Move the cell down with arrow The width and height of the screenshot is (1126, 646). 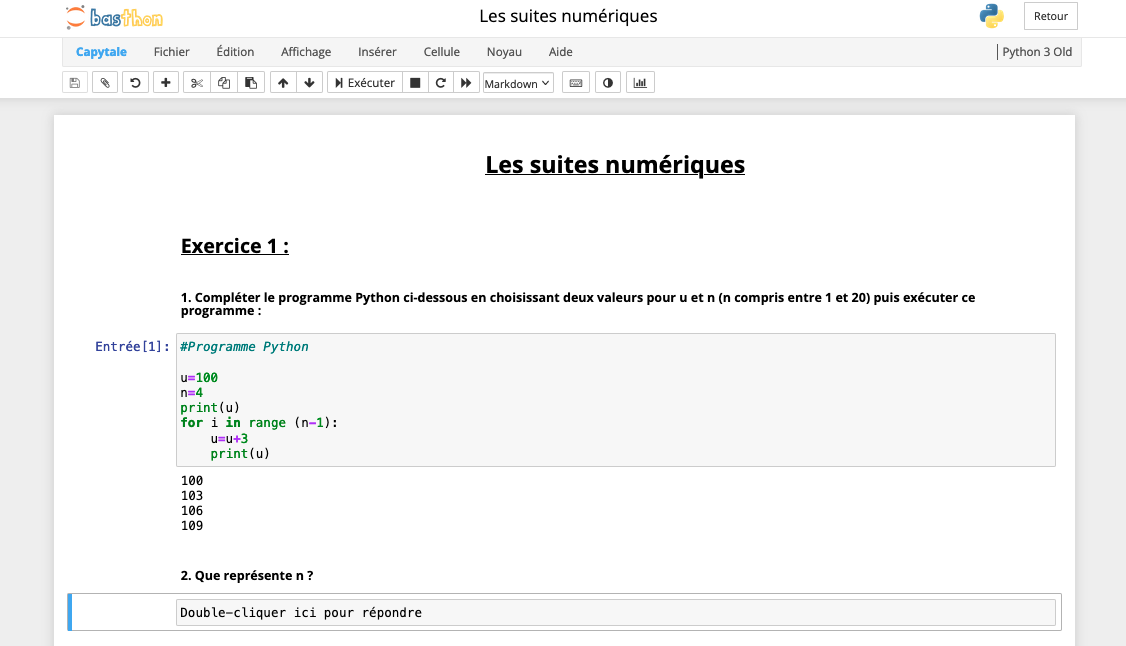click(x=309, y=83)
